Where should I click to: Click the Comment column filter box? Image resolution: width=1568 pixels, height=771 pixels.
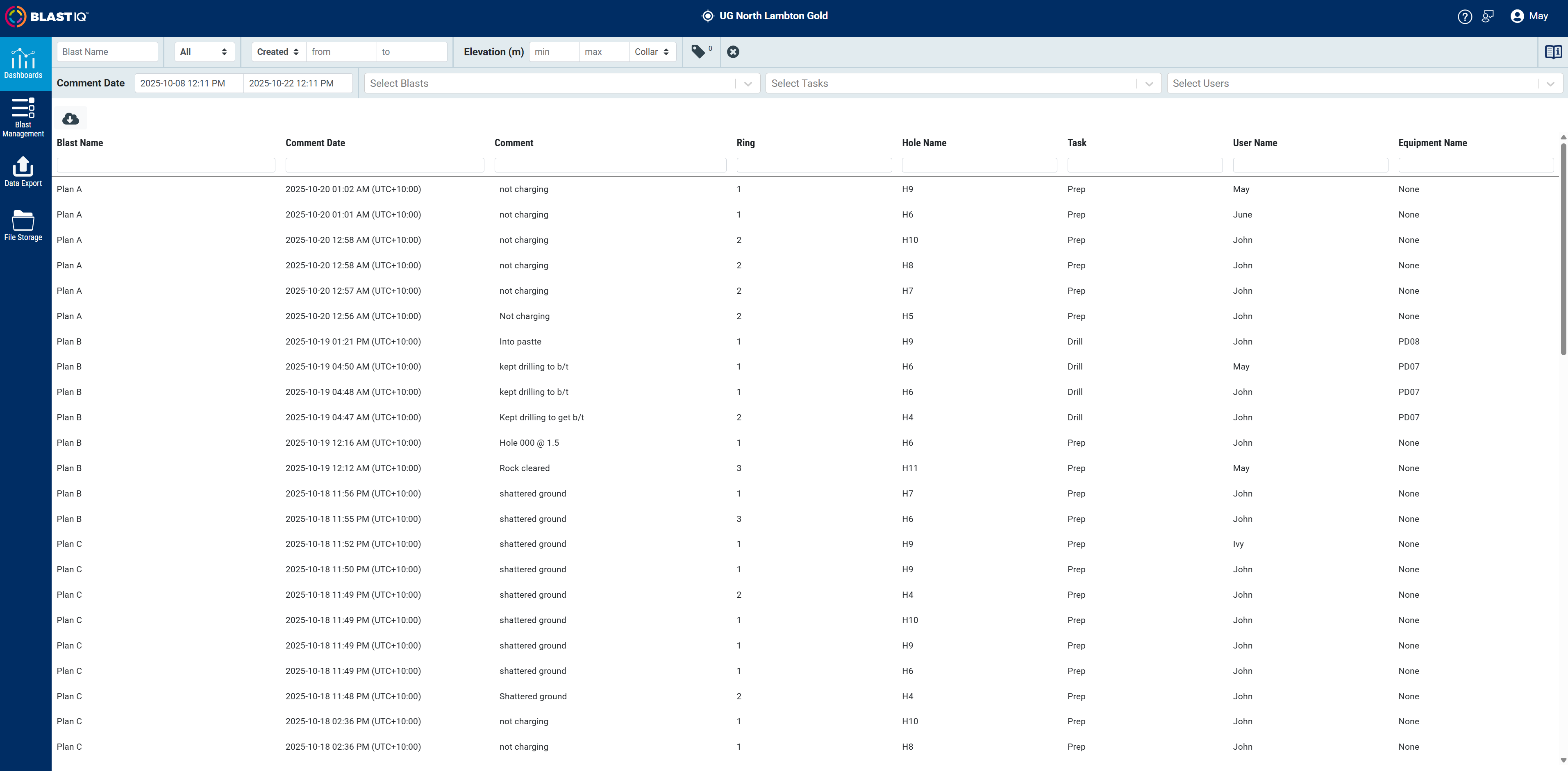610,165
